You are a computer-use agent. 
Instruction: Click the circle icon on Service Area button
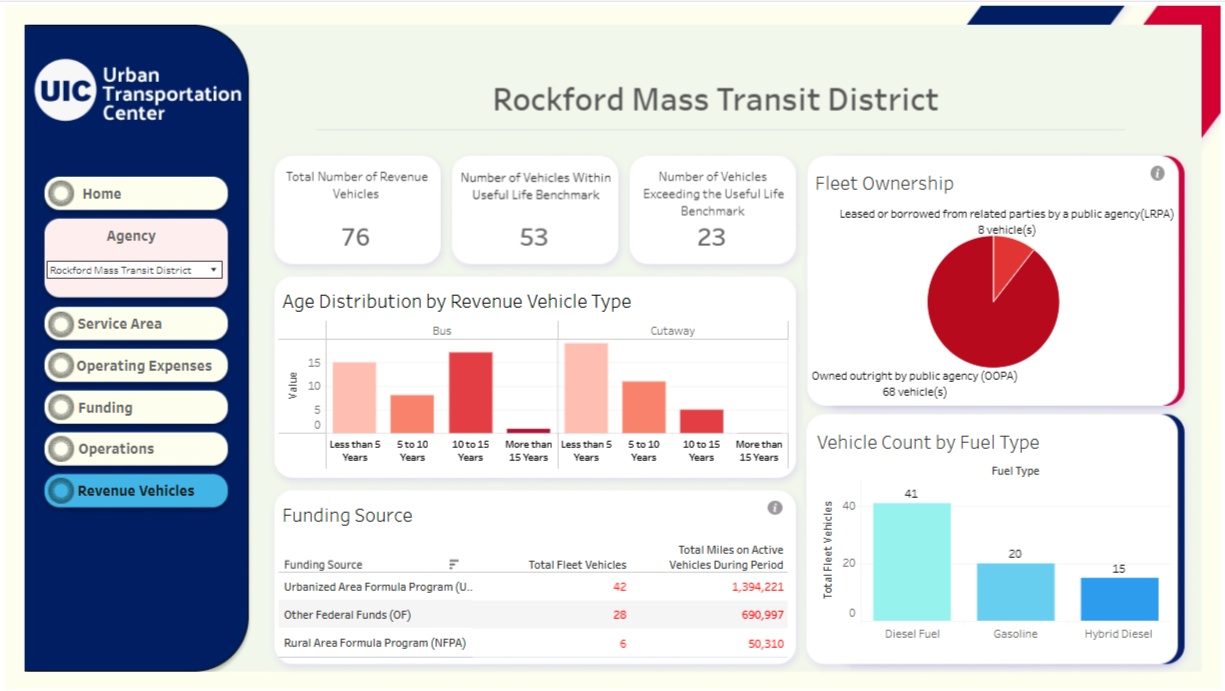pyautogui.click(x=62, y=324)
